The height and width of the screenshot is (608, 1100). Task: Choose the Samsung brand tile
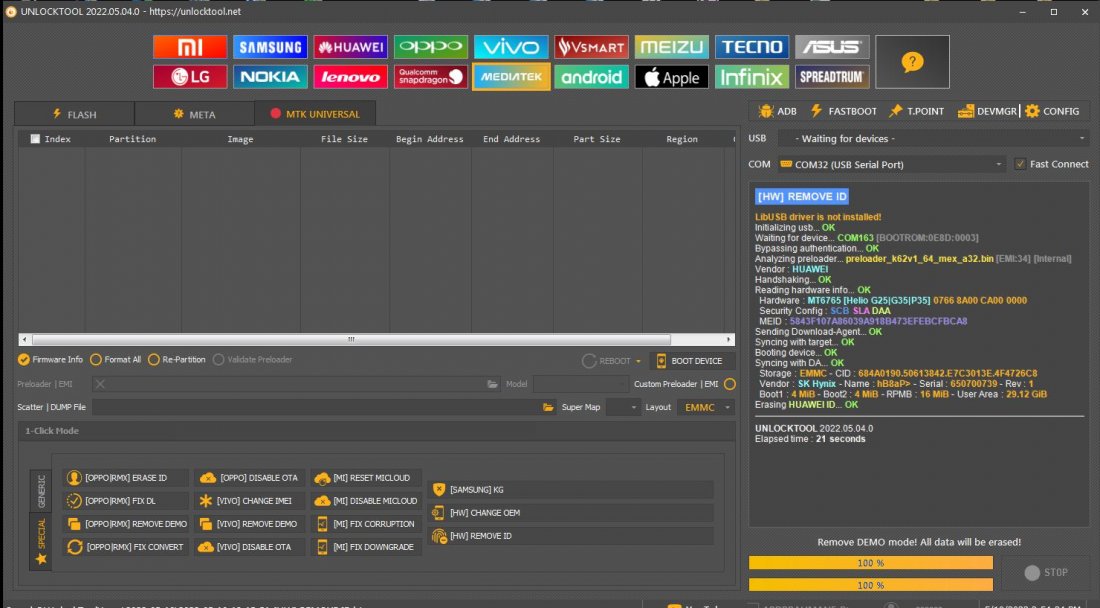click(270, 47)
